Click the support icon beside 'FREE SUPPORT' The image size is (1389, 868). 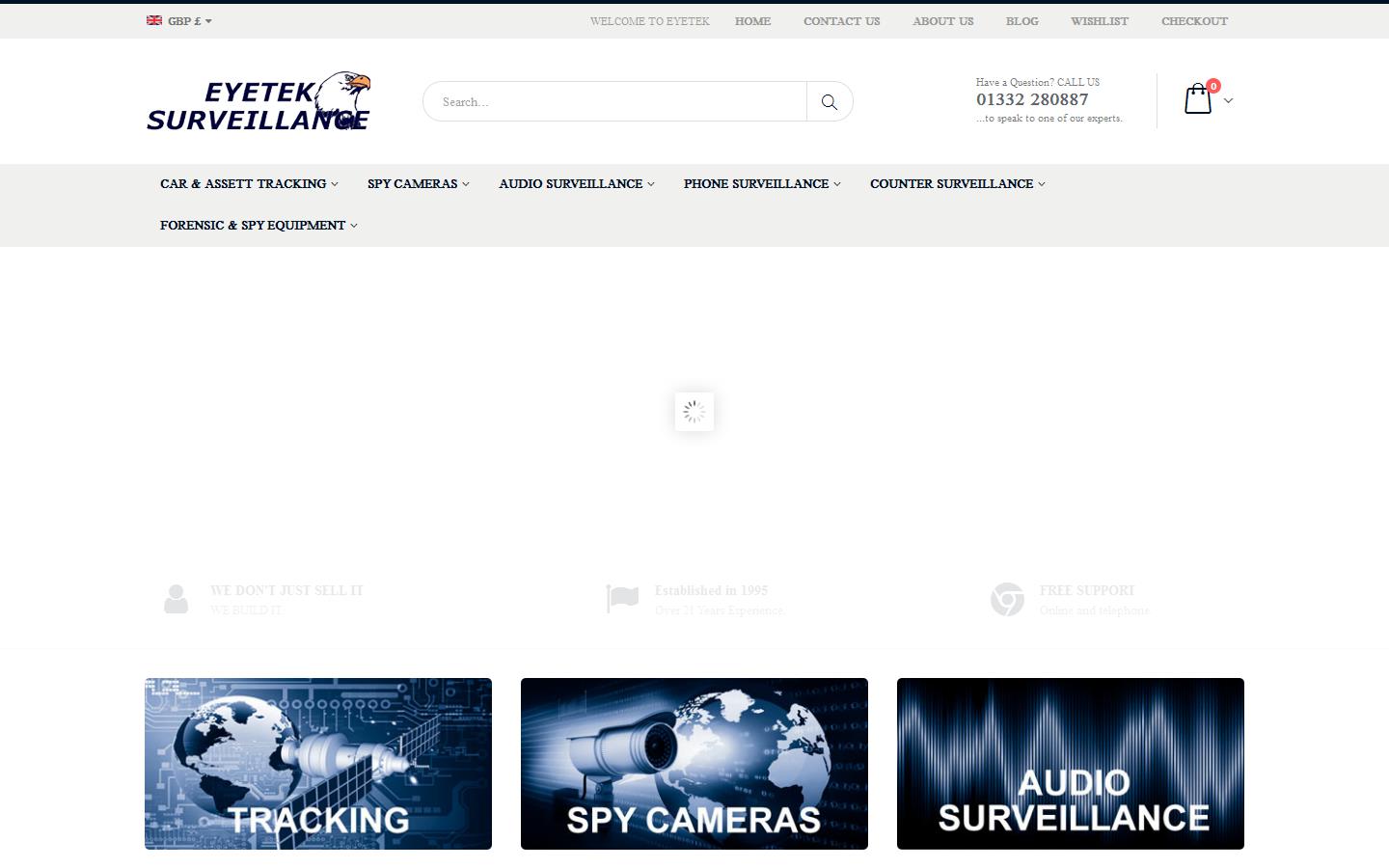click(x=1006, y=598)
